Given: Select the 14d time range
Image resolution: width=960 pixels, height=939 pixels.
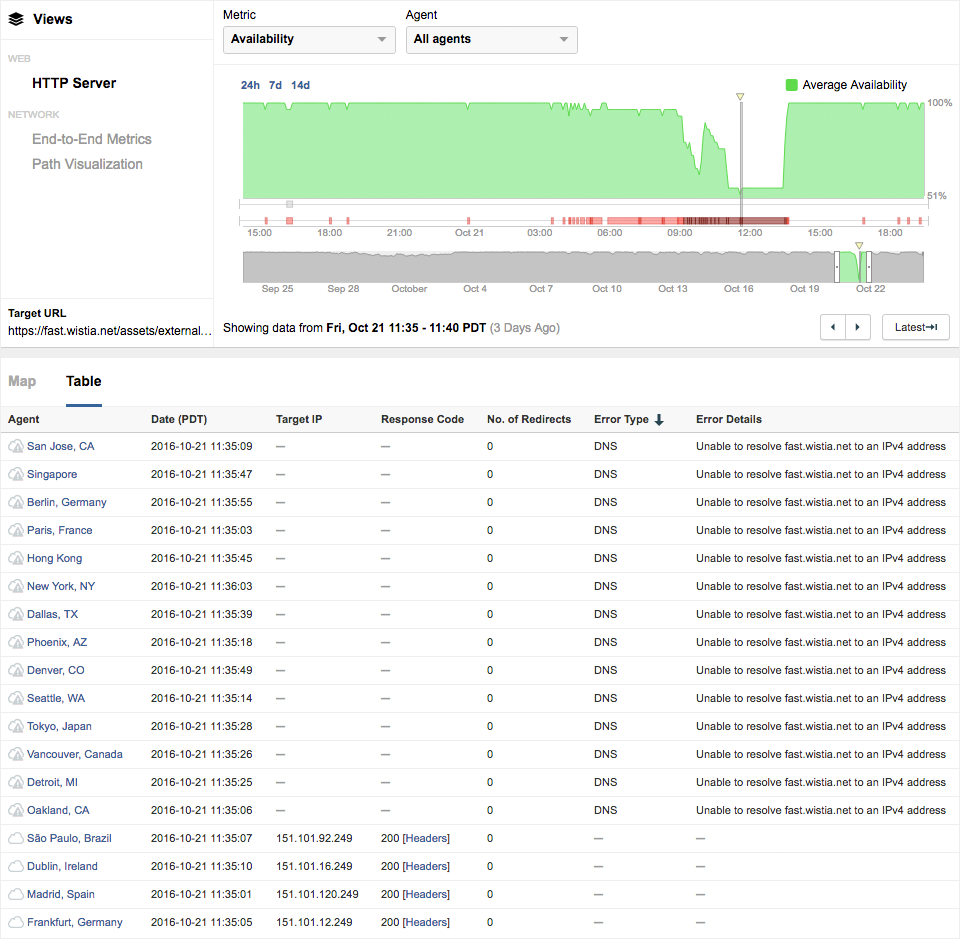Looking at the screenshot, I should 300,85.
